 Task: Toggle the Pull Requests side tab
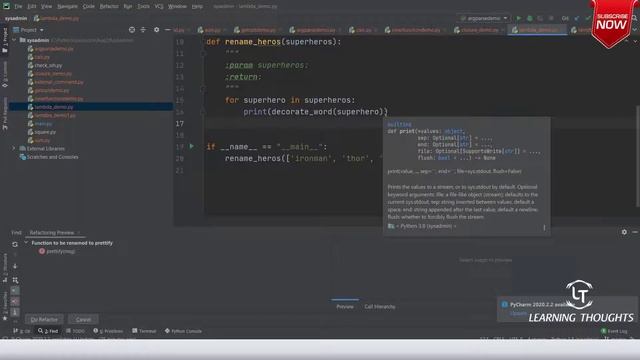click(x=5, y=114)
